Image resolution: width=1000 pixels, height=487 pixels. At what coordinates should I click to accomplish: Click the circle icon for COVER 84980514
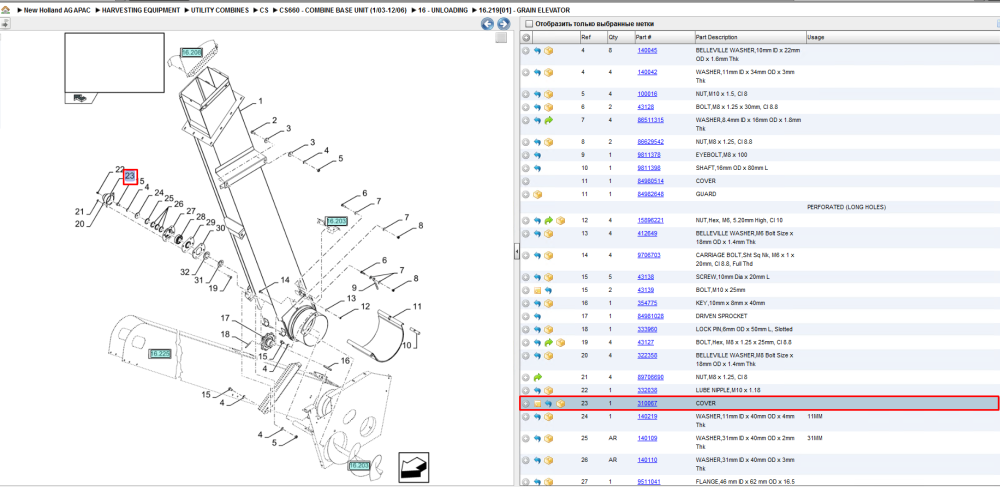(526, 182)
